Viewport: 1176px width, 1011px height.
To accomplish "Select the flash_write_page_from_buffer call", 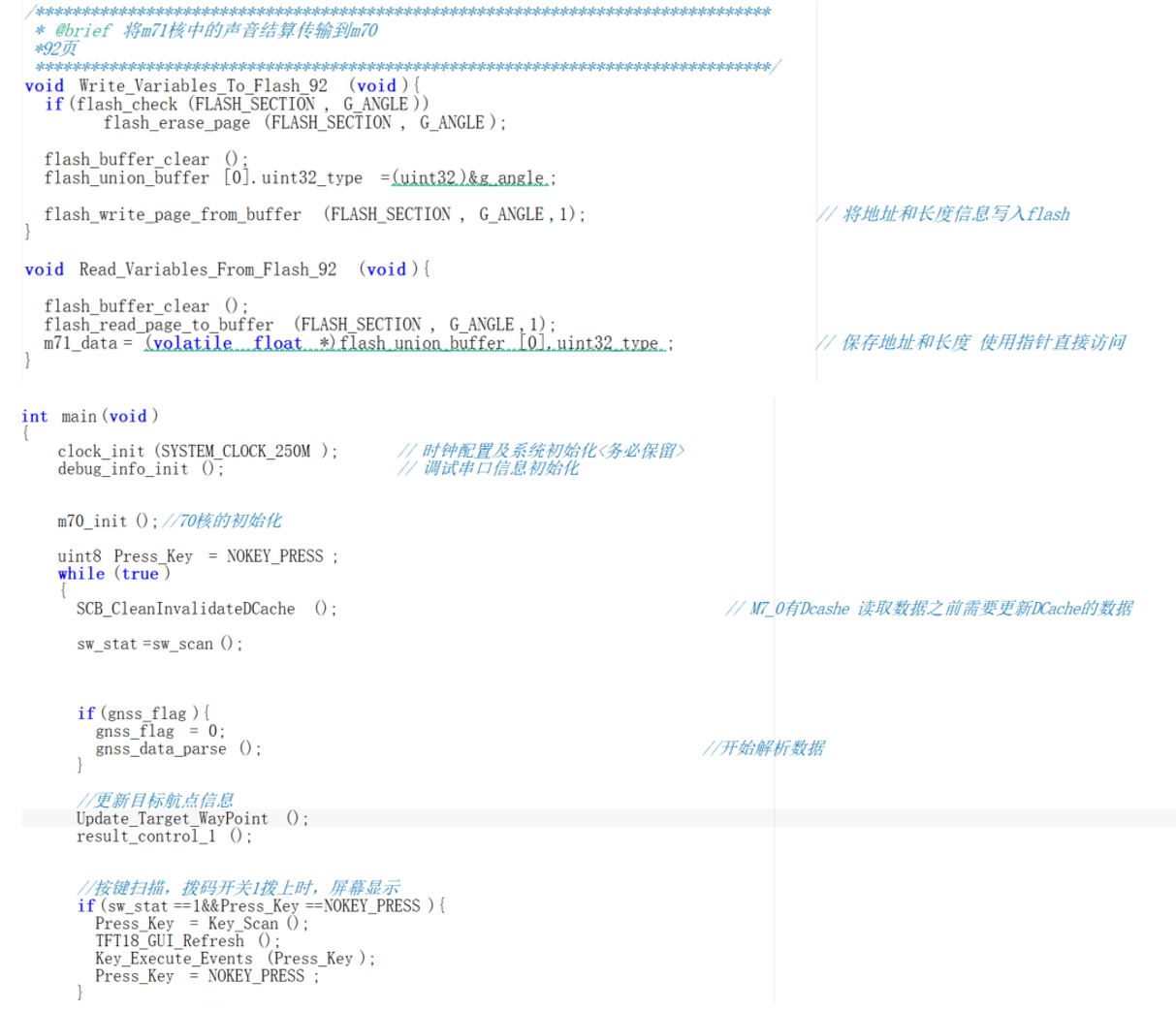I will tap(172, 214).
